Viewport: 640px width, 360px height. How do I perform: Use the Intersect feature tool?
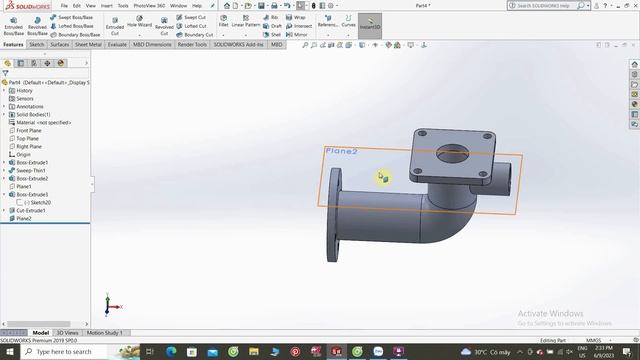pyautogui.click(x=299, y=26)
